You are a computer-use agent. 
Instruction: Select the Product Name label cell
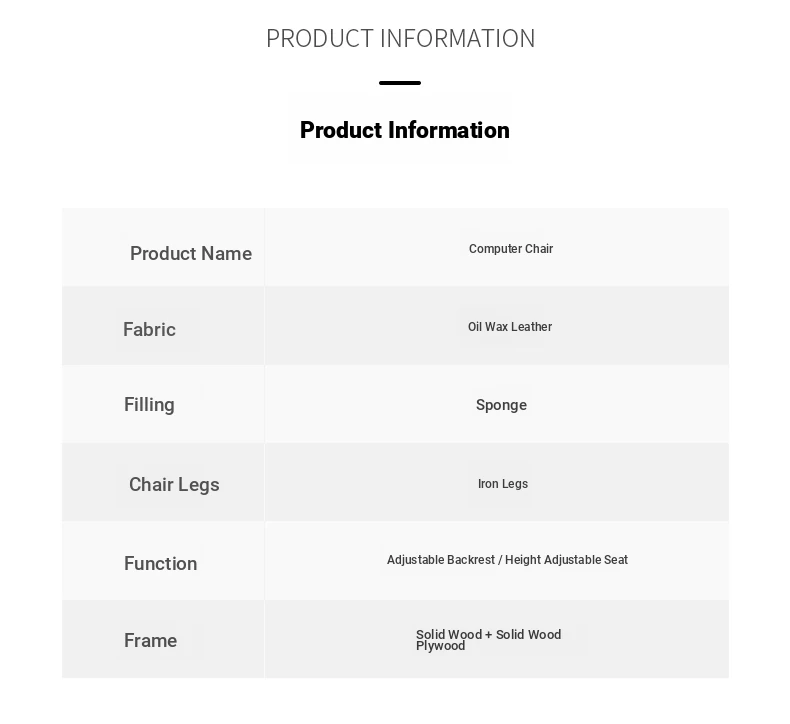(x=163, y=247)
